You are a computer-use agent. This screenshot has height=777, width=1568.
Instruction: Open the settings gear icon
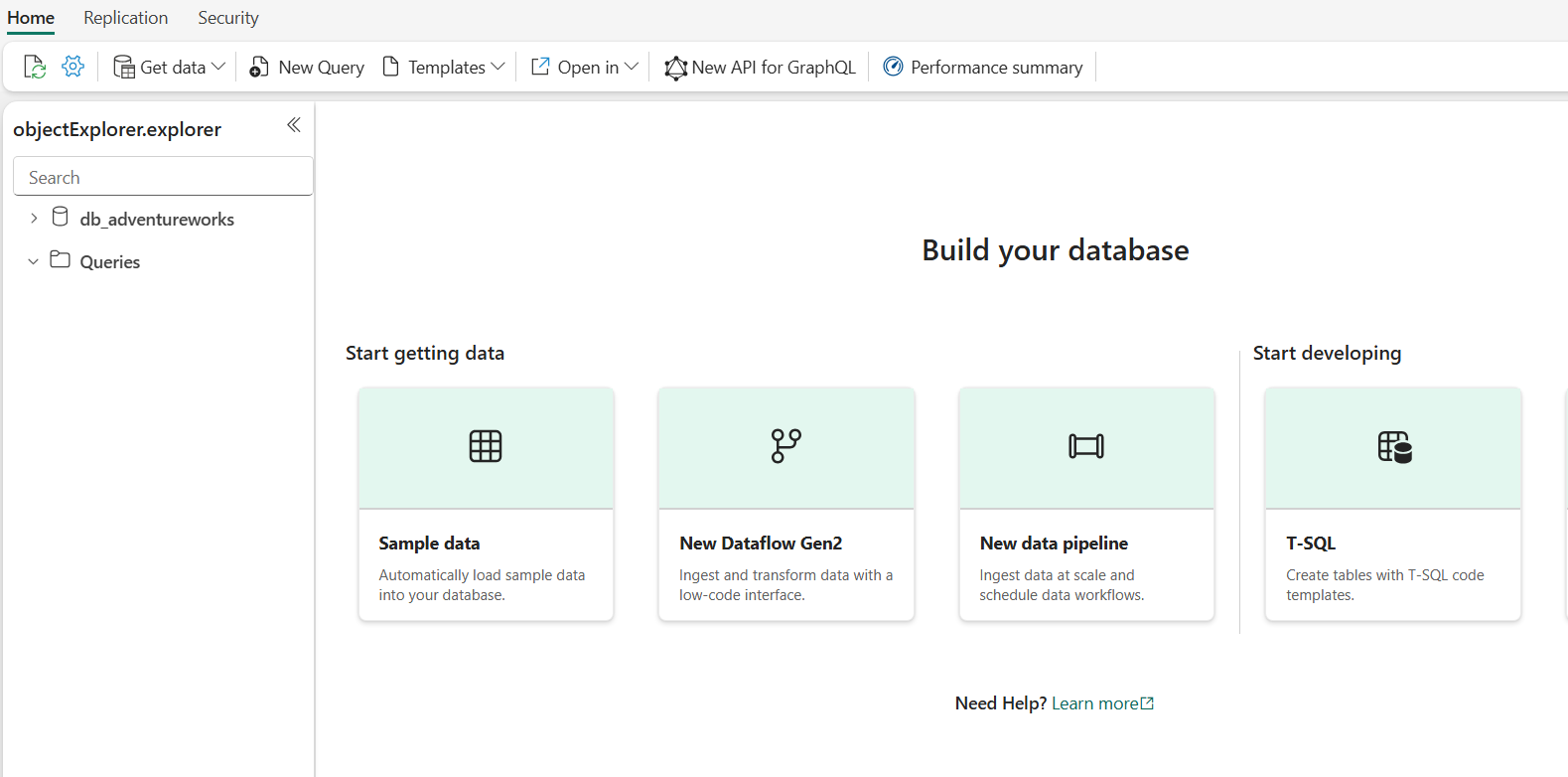click(x=72, y=67)
